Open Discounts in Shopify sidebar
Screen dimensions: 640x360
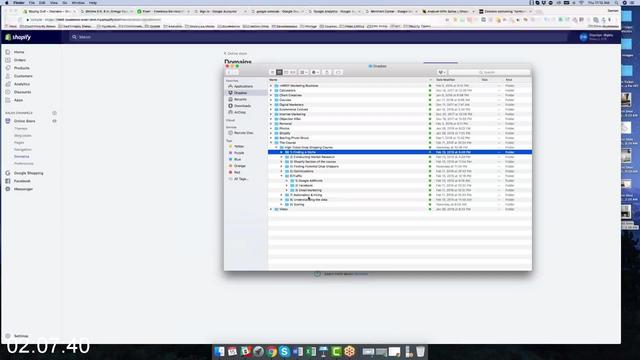click(x=22, y=92)
